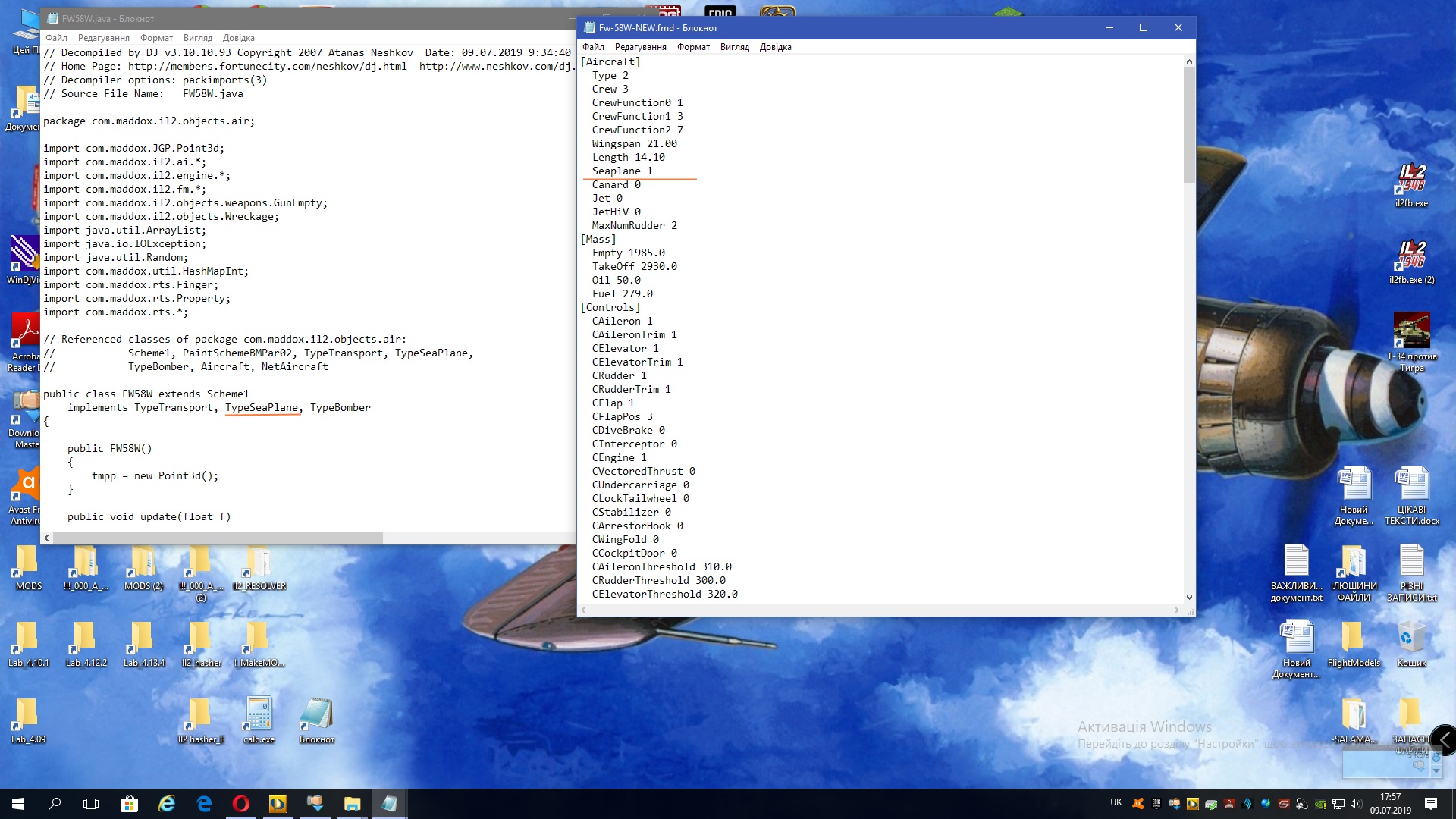Click the horizontal scrollbar thumb in the FW58W.java window
Screen dimensions: 1456x819
pyautogui.click(x=218, y=538)
